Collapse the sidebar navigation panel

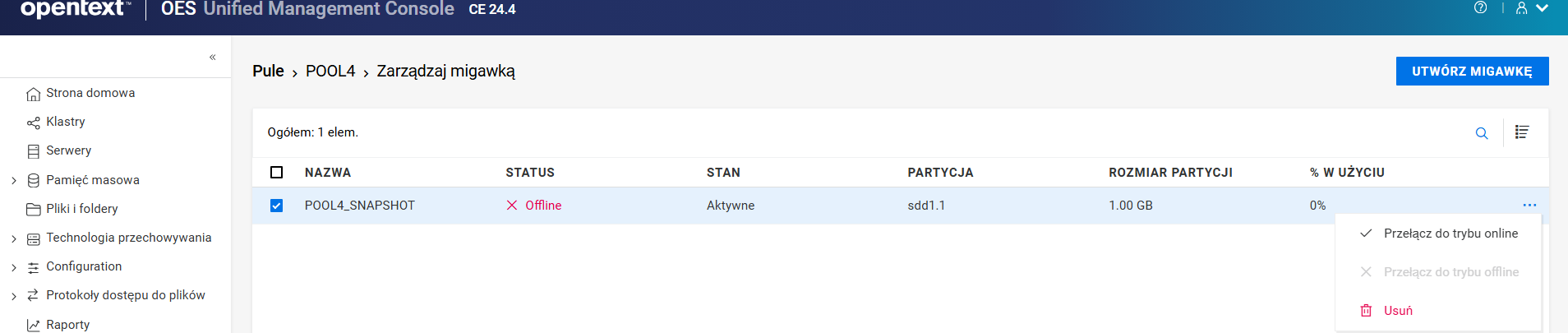point(212,58)
